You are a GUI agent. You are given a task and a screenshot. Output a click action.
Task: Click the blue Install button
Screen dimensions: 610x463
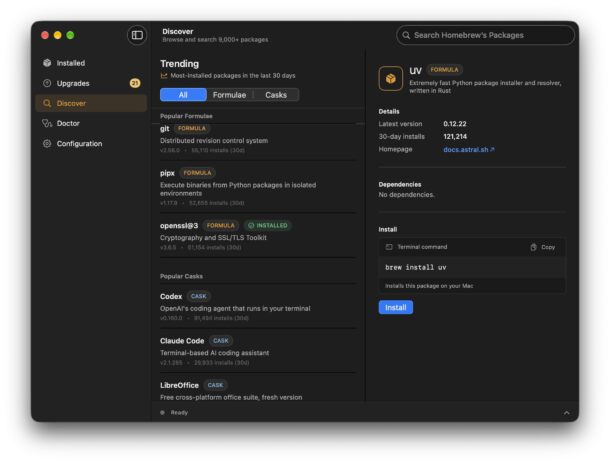396,307
